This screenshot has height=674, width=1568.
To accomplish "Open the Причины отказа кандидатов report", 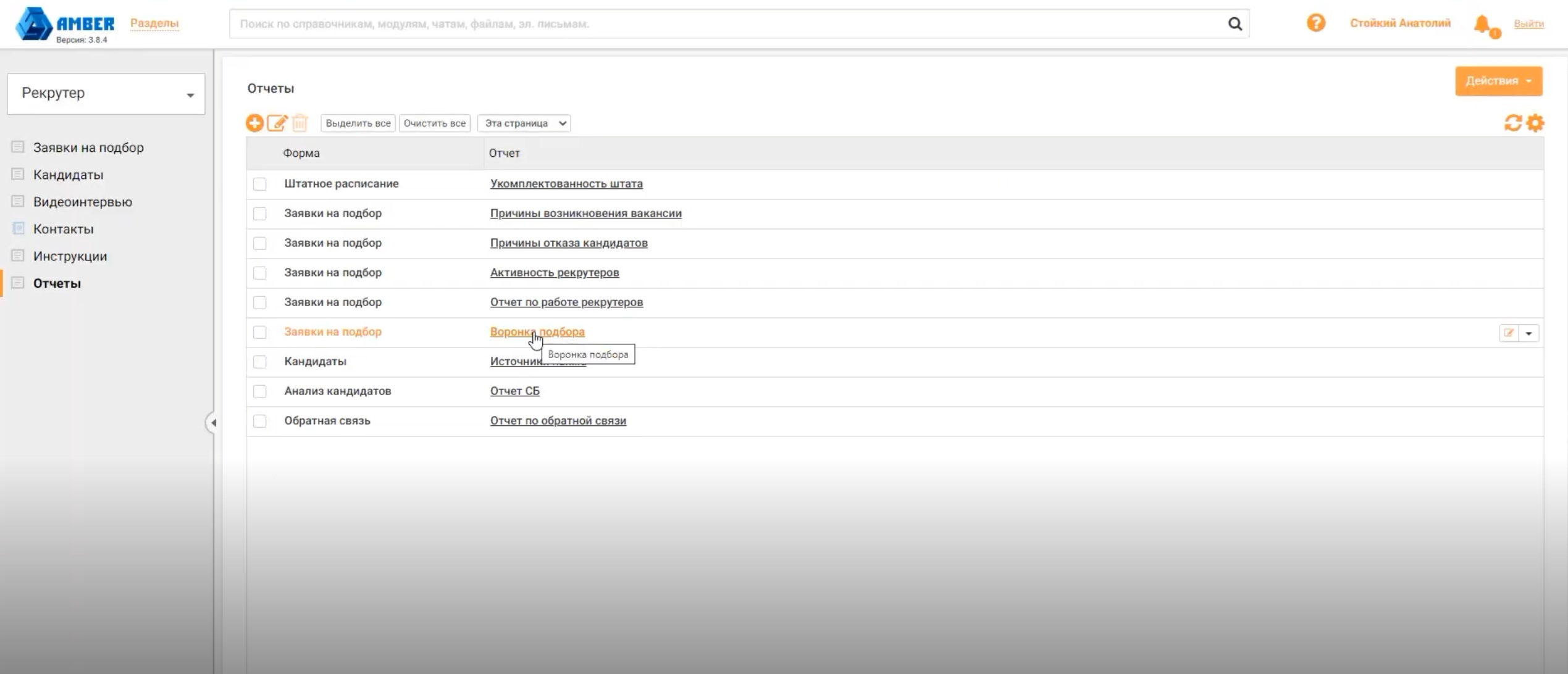I will tap(569, 243).
